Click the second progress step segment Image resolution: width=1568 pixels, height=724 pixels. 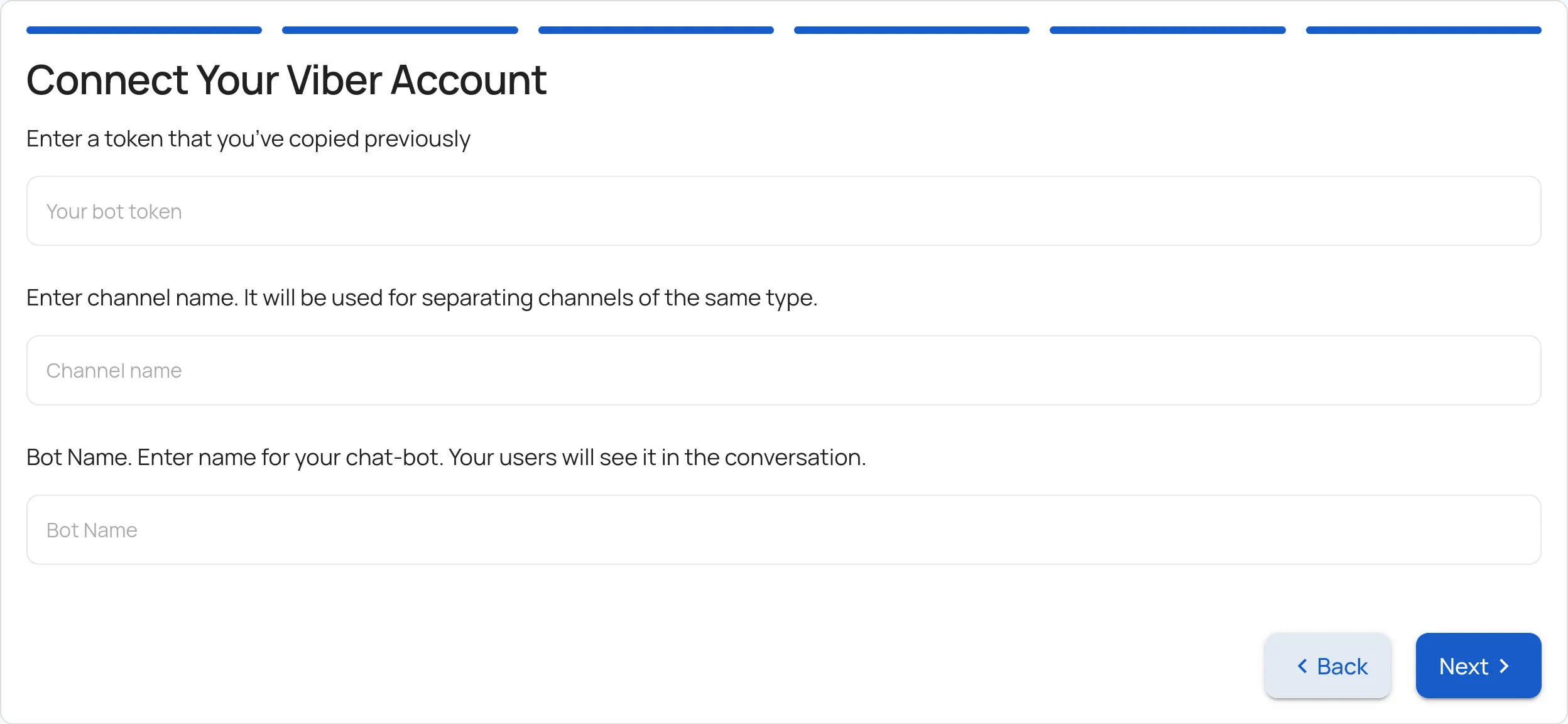coord(400,30)
